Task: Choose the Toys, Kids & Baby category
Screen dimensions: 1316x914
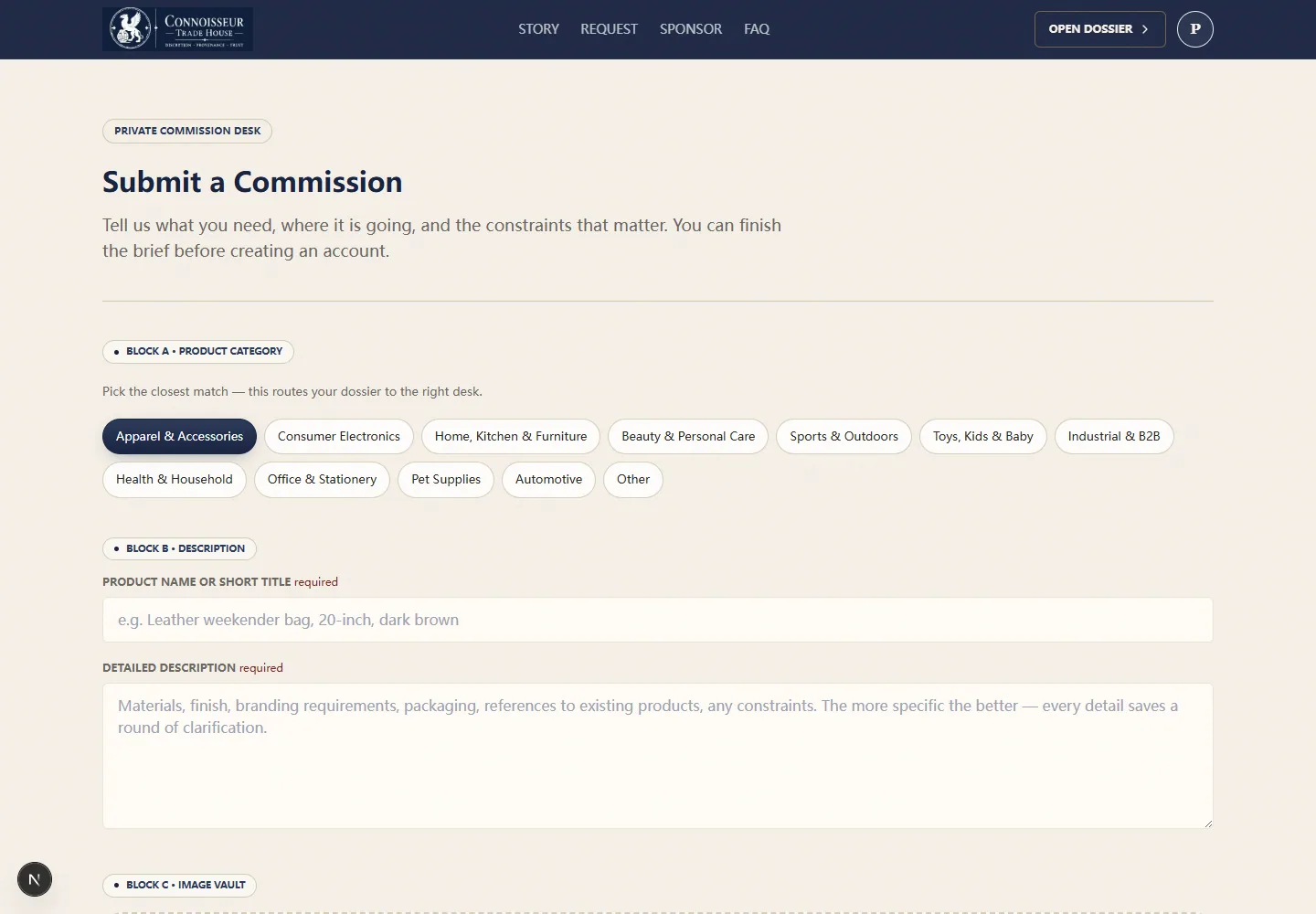Action: pyautogui.click(x=983, y=436)
